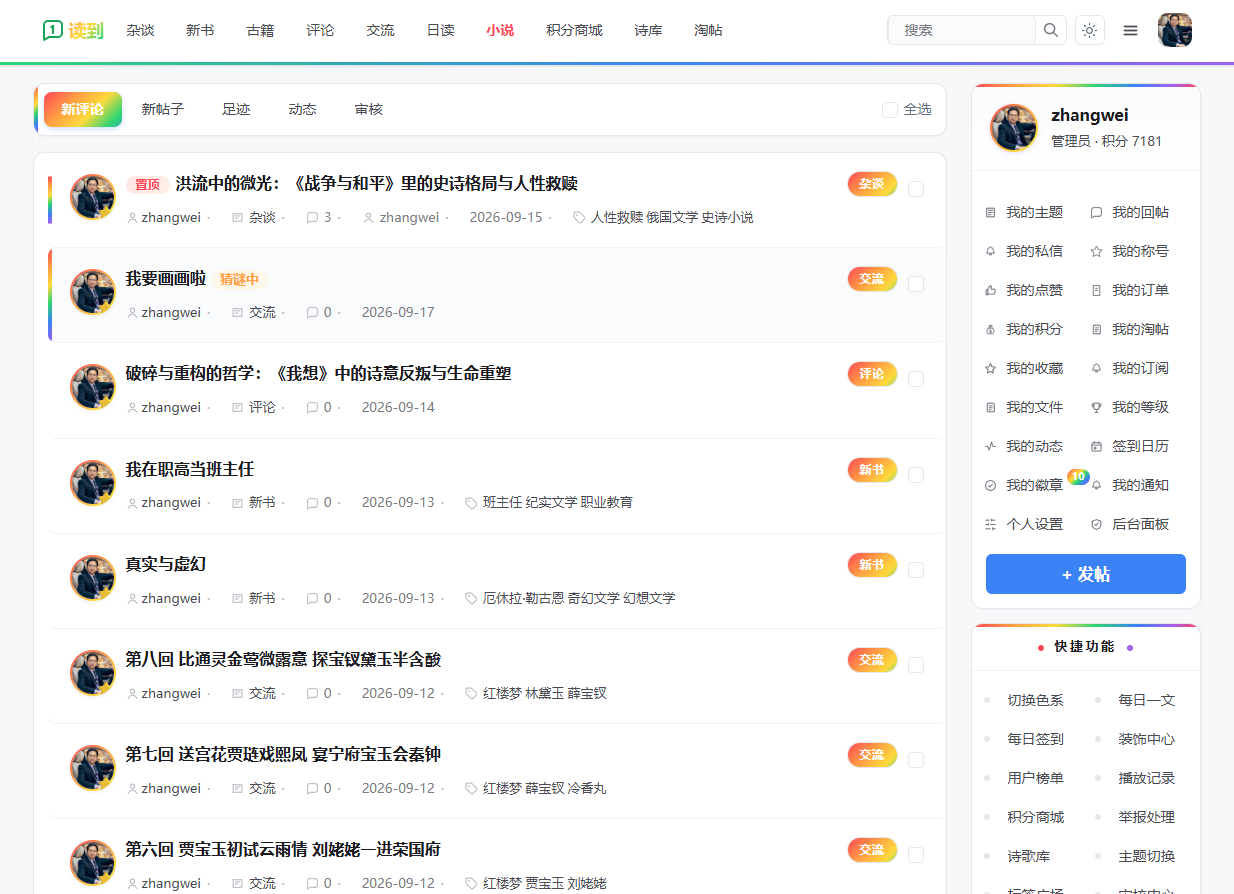Image resolution: width=1234 pixels, height=894 pixels.
Task: Click the 置顶 badge on the first post
Action: 147,185
